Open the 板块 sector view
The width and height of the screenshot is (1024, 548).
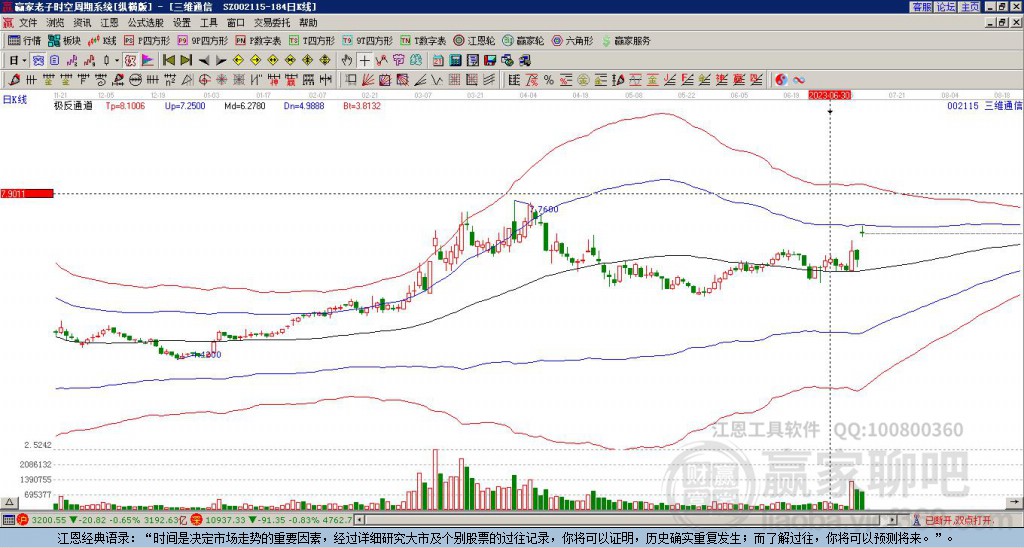pos(64,40)
